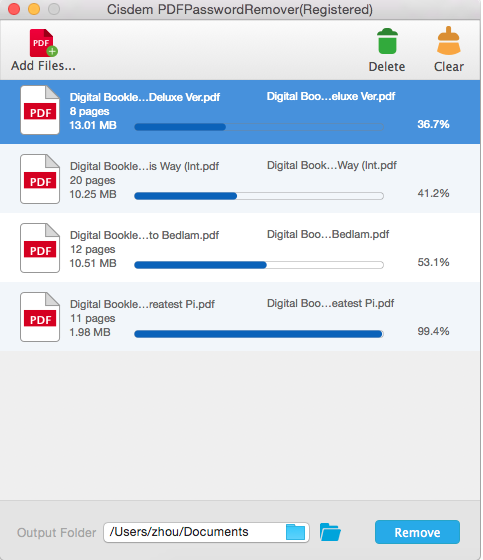Click the light blue folder icon in output field
The height and width of the screenshot is (560, 483).
295,532
